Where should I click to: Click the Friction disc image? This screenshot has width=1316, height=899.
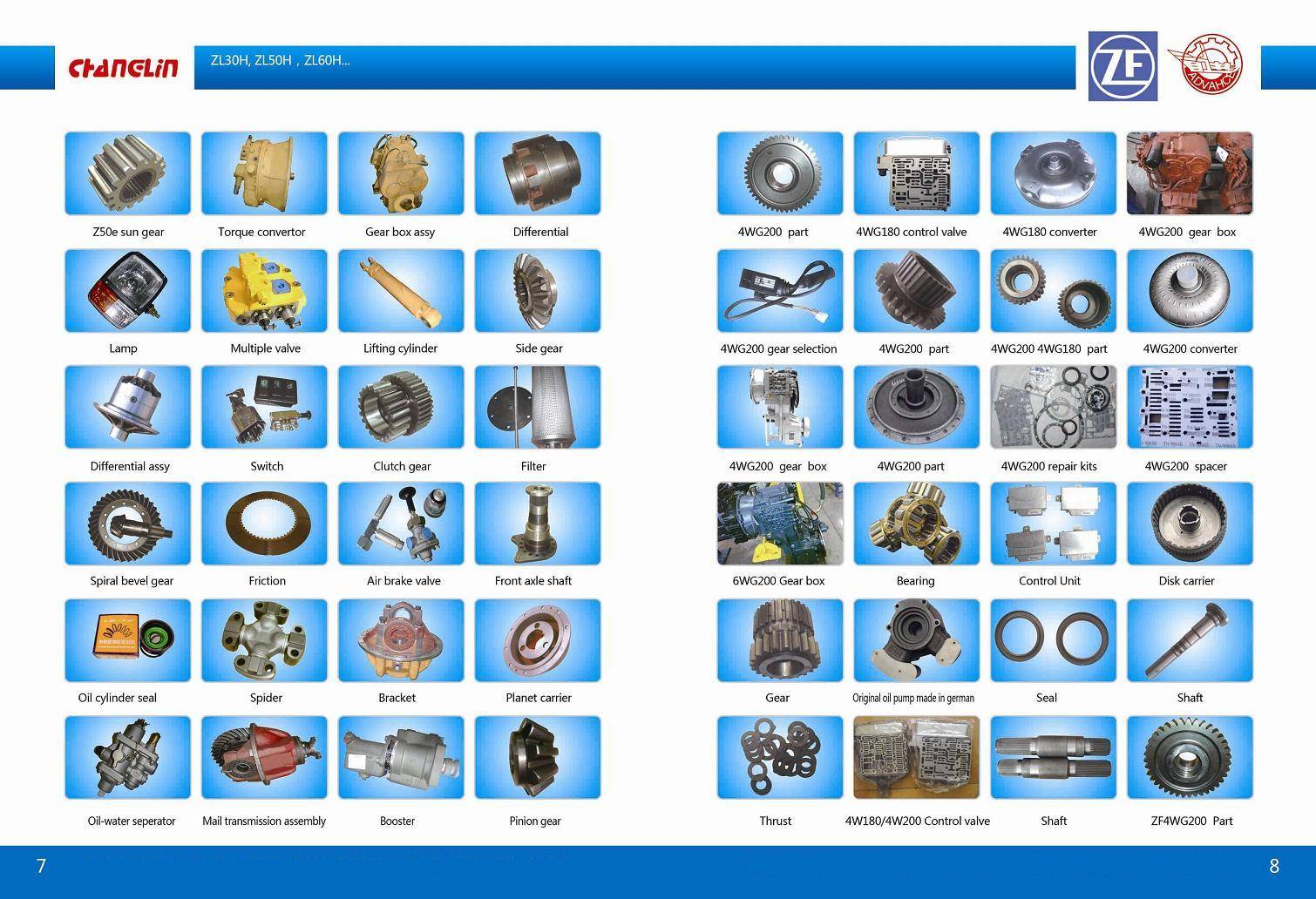click(x=264, y=524)
